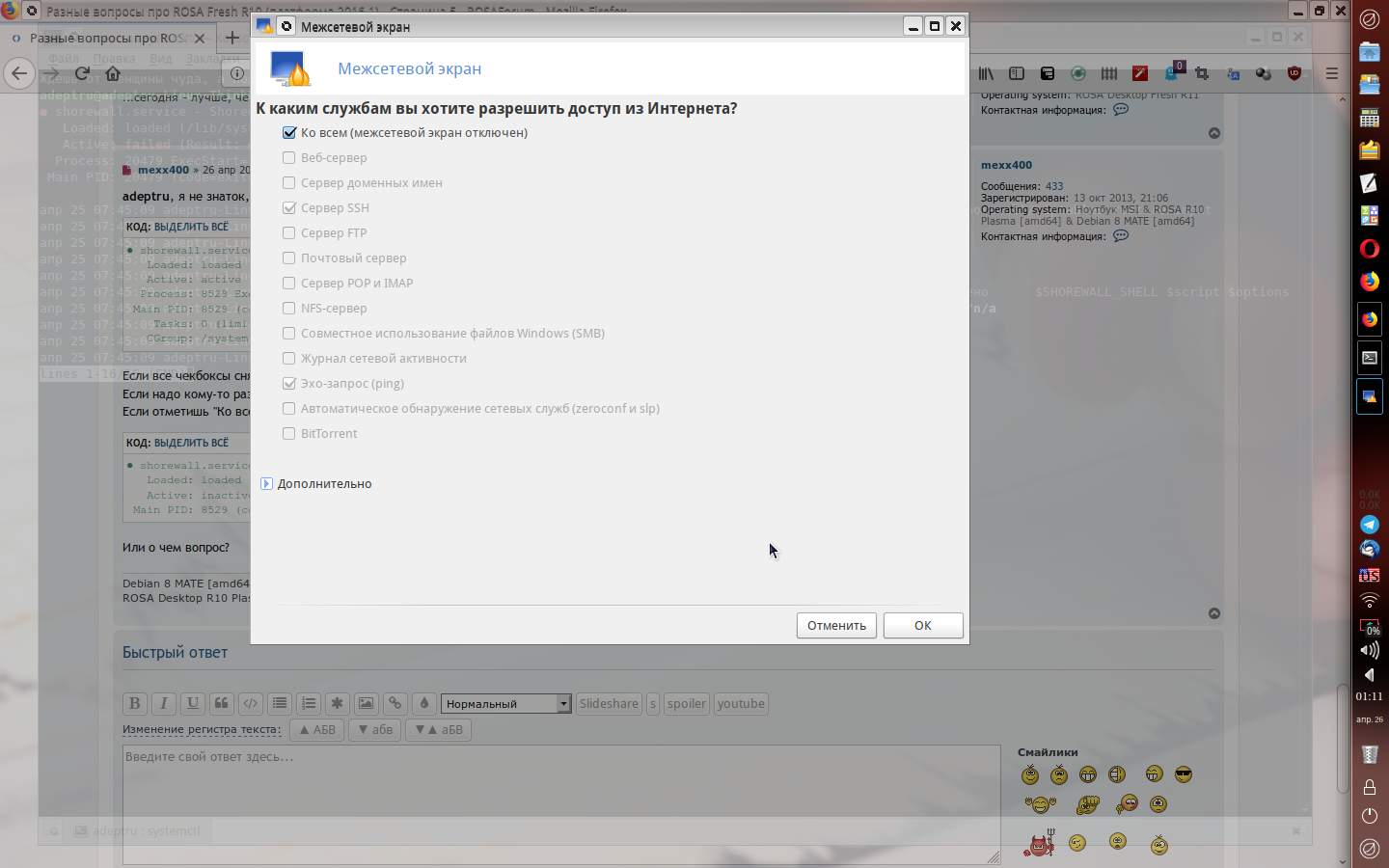Open the Firefox hamburger menu
Screen dimensions: 1389x868
[1332, 73]
